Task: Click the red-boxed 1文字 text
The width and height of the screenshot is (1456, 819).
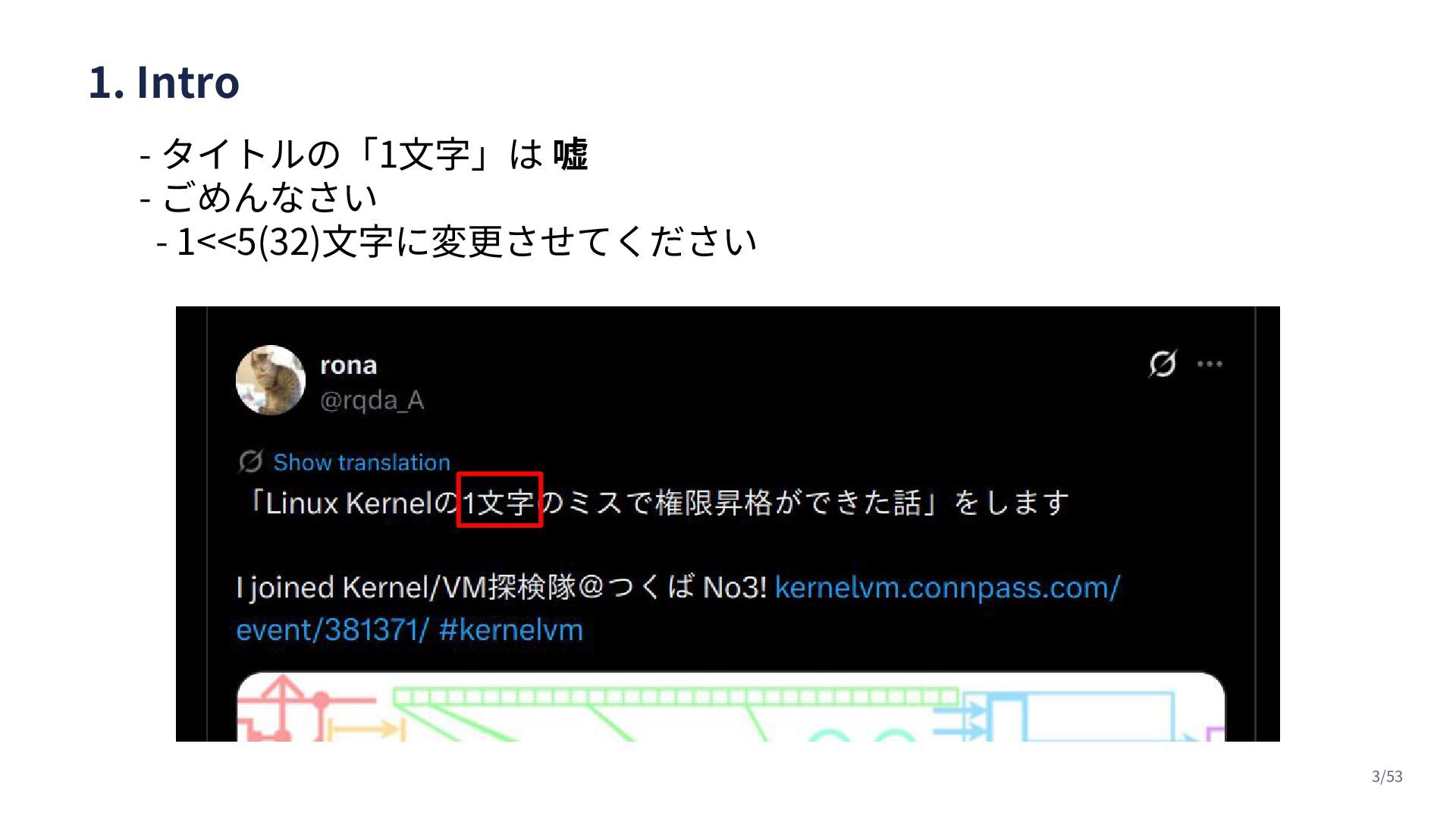Action: pos(500,500)
